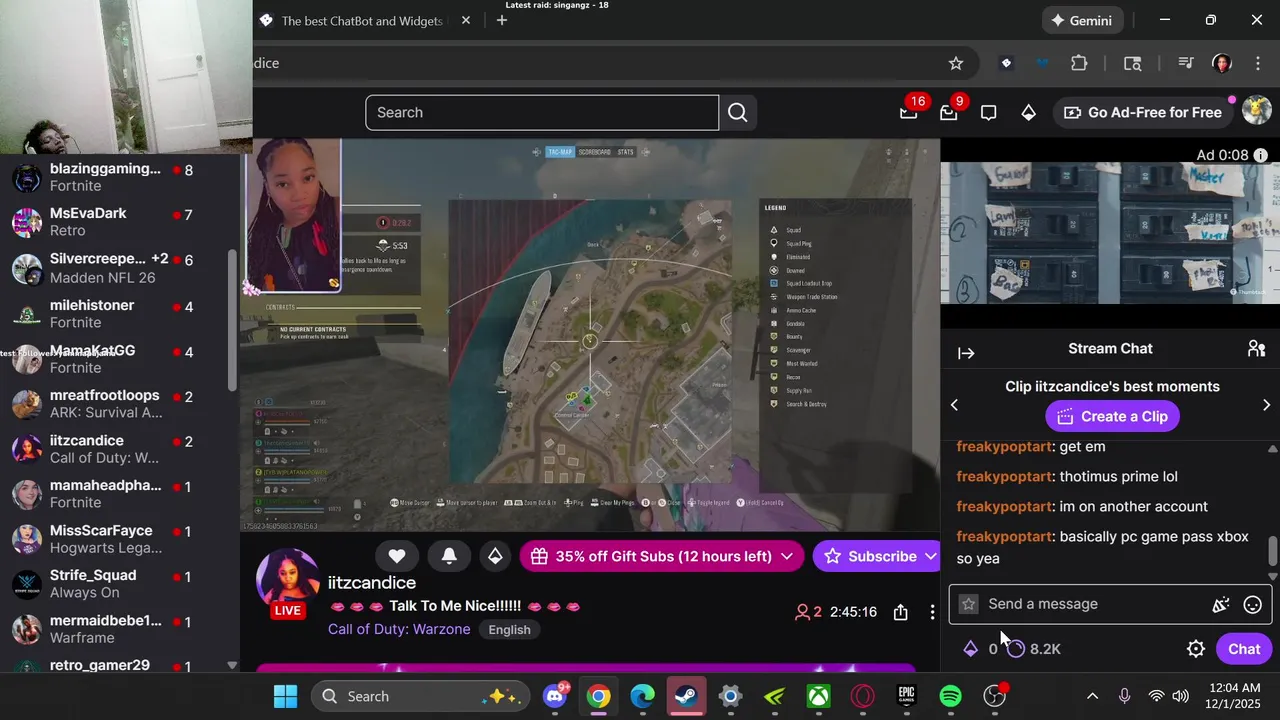Open the Pikachu user avatar menu

click(x=1256, y=111)
